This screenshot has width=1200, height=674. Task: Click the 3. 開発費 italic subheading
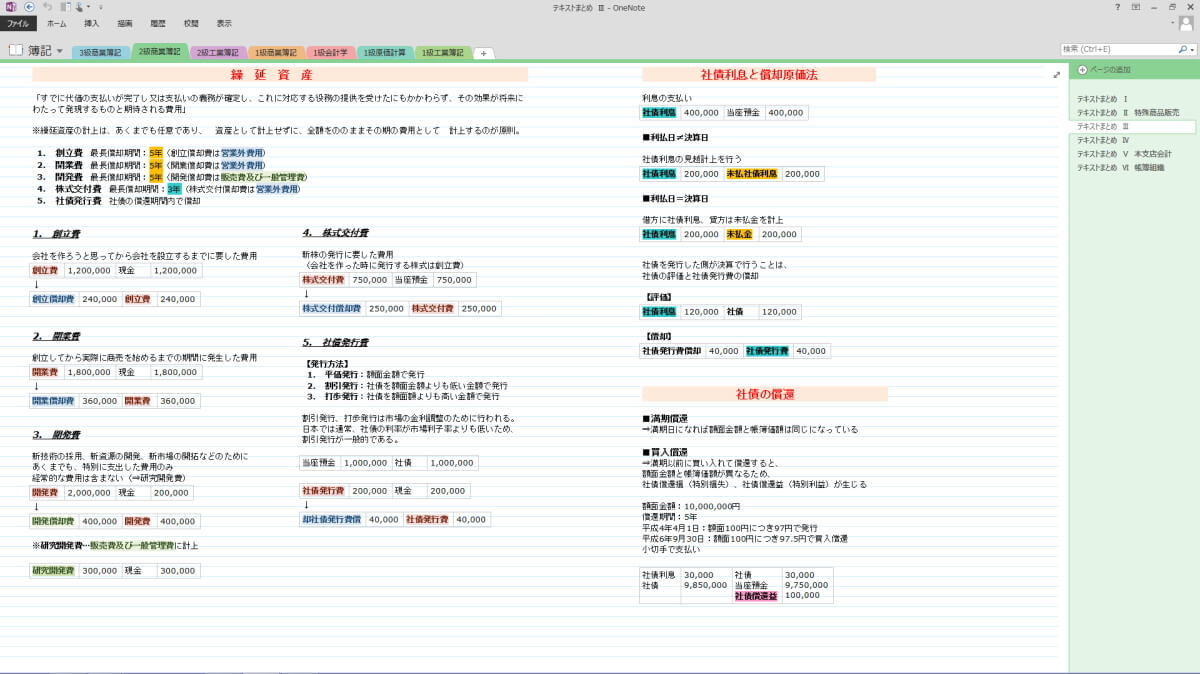click(x=56, y=435)
